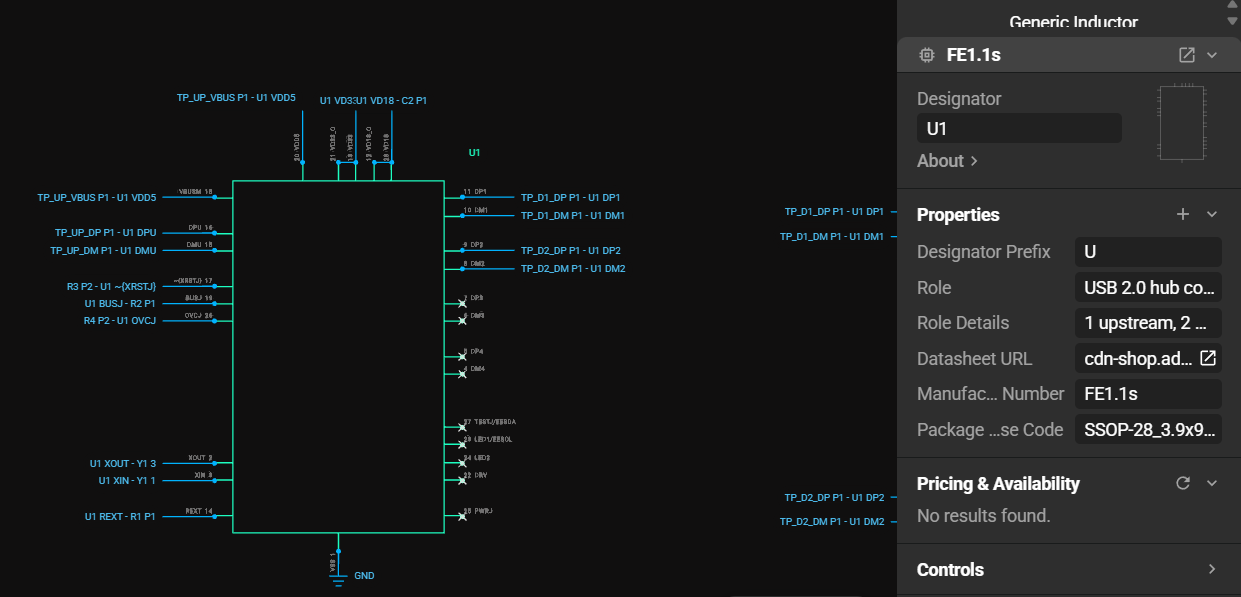Image resolution: width=1241 pixels, height=597 pixels.
Task: Select TP_D1_DP P1 - U1 DP1 label beside U1
Action: click(571, 198)
